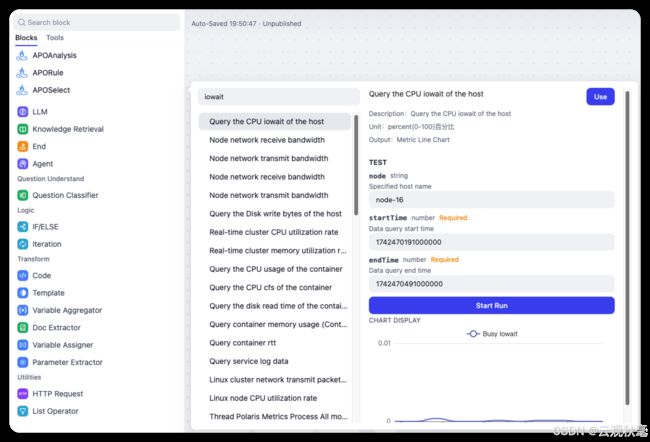Screen dimensions: 650x442
Task: Select Query the CPU cfs of the container
Action: pos(274,288)
